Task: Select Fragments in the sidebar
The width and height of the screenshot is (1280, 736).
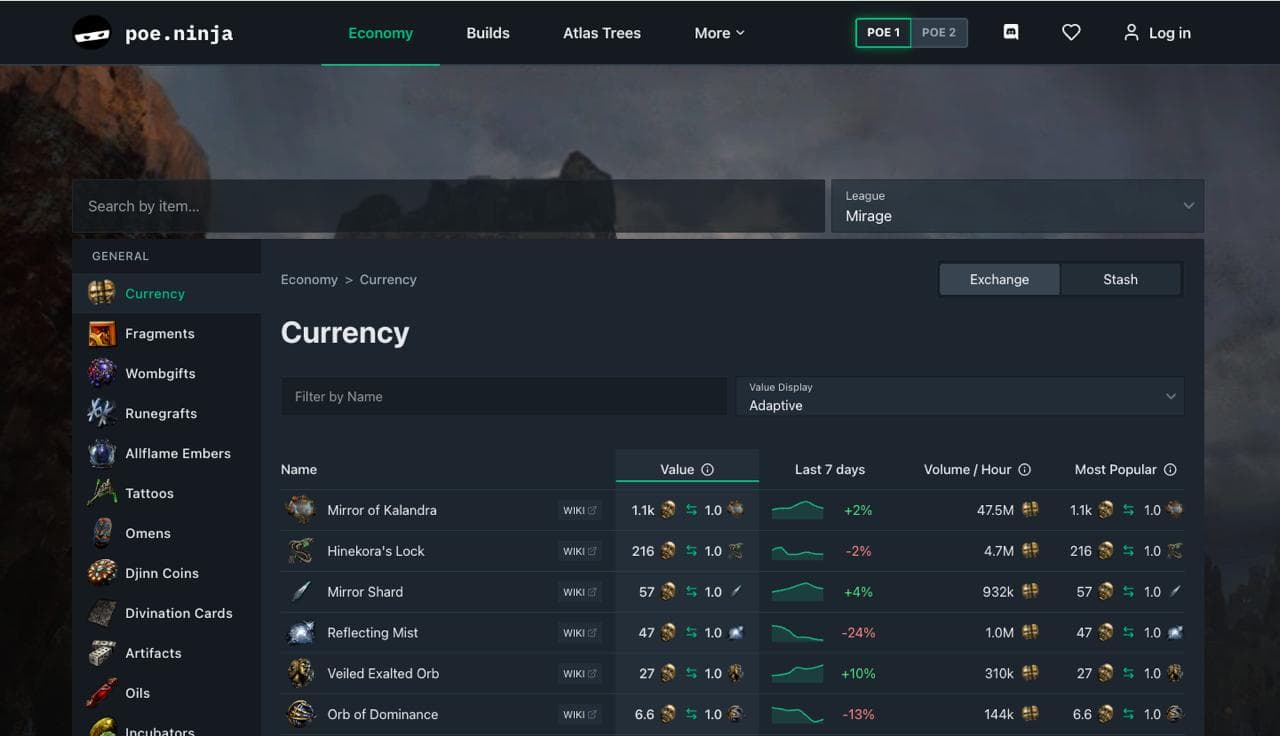Action: click(x=166, y=334)
